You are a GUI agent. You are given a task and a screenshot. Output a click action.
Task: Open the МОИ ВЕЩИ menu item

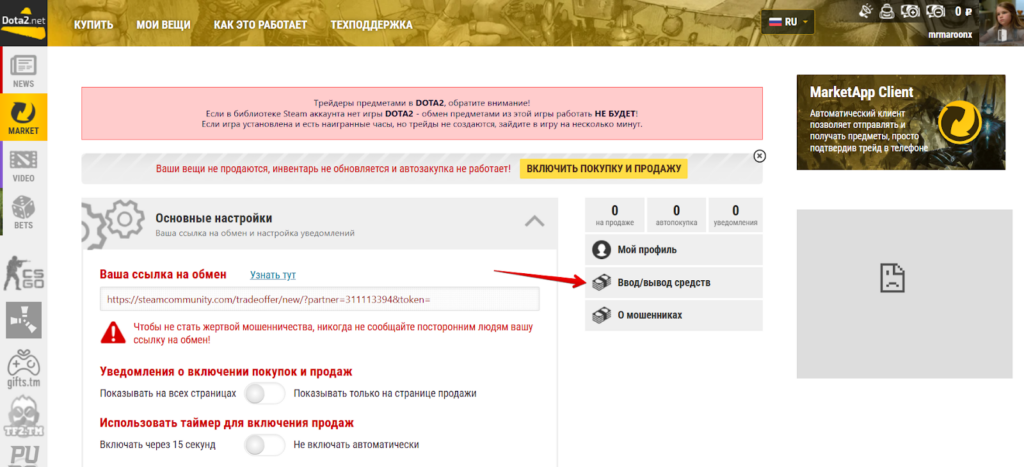click(x=163, y=25)
